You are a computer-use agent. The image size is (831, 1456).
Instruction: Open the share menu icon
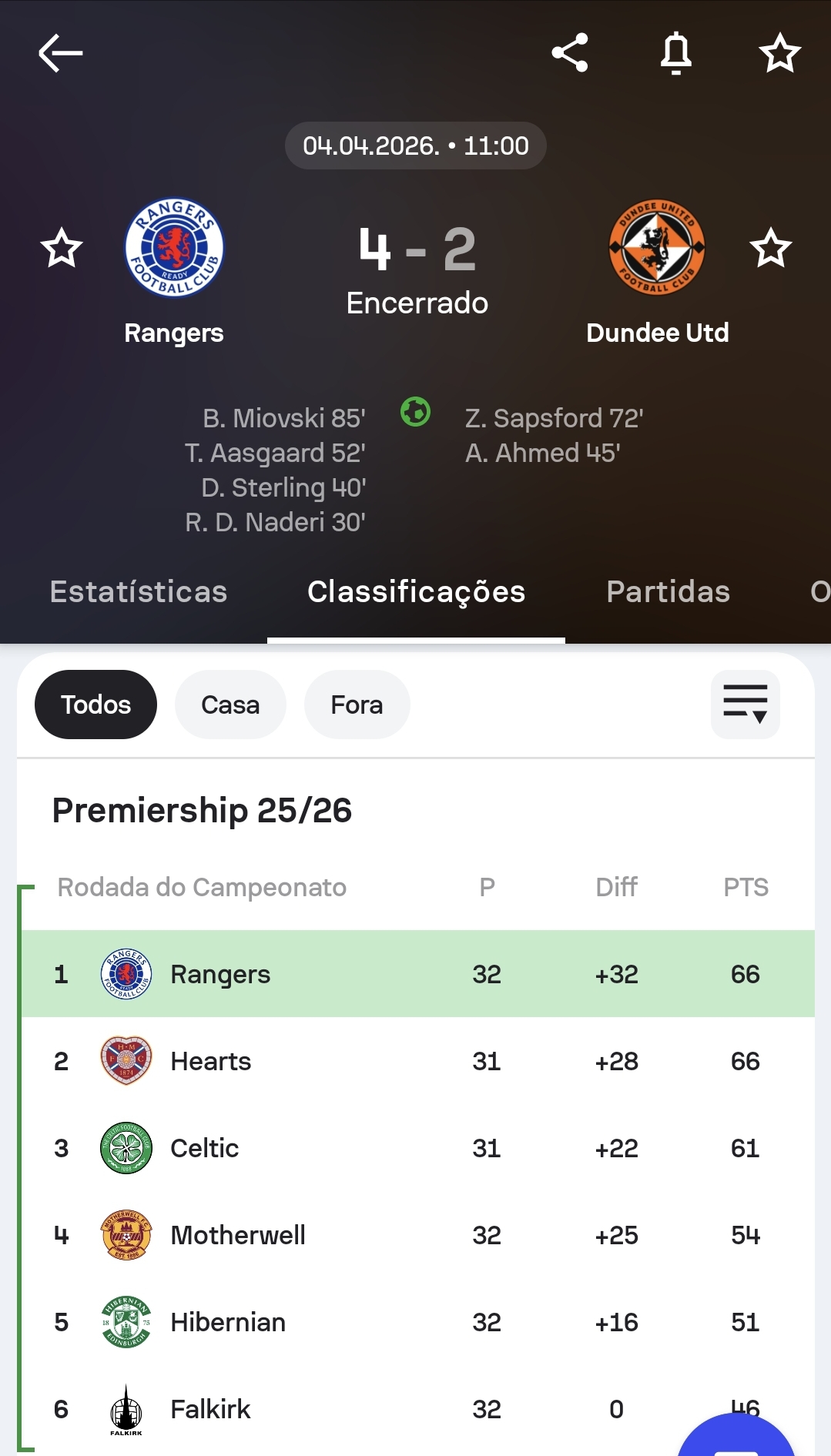point(570,53)
